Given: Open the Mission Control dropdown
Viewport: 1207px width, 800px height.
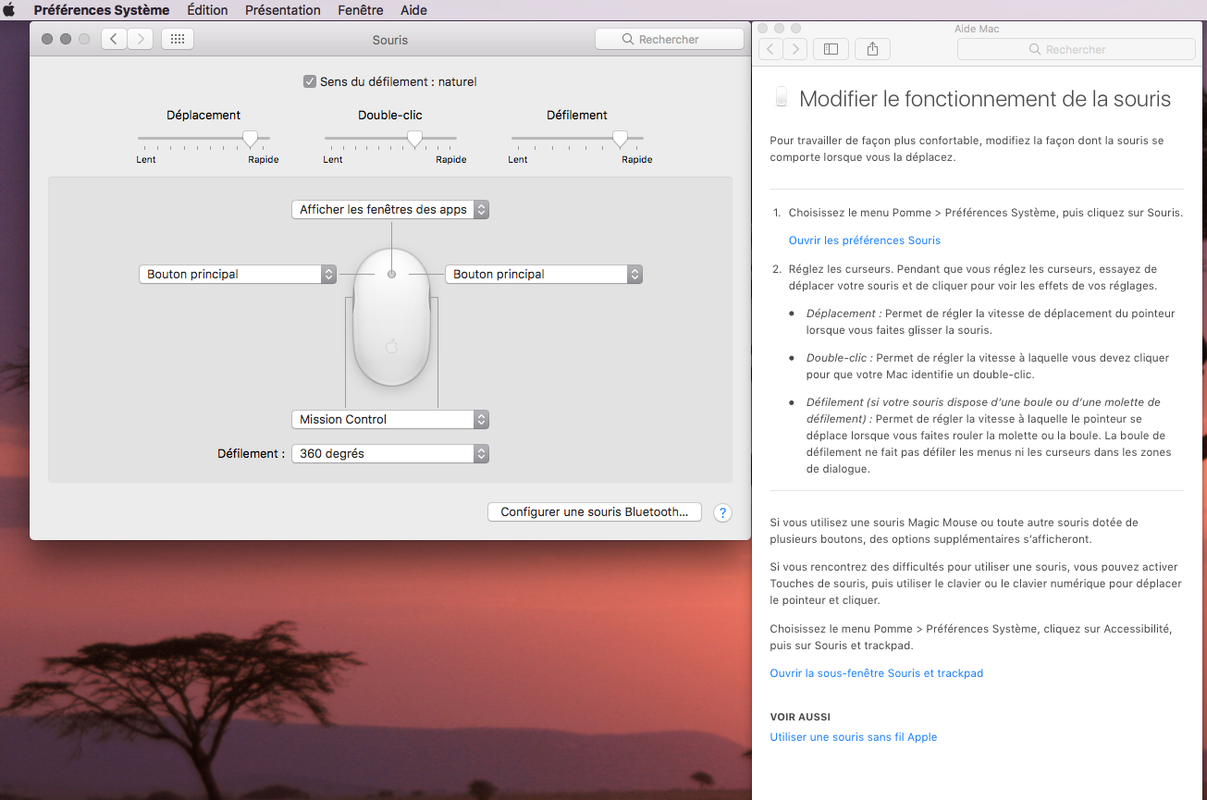Looking at the screenshot, I should pyautogui.click(x=390, y=419).
